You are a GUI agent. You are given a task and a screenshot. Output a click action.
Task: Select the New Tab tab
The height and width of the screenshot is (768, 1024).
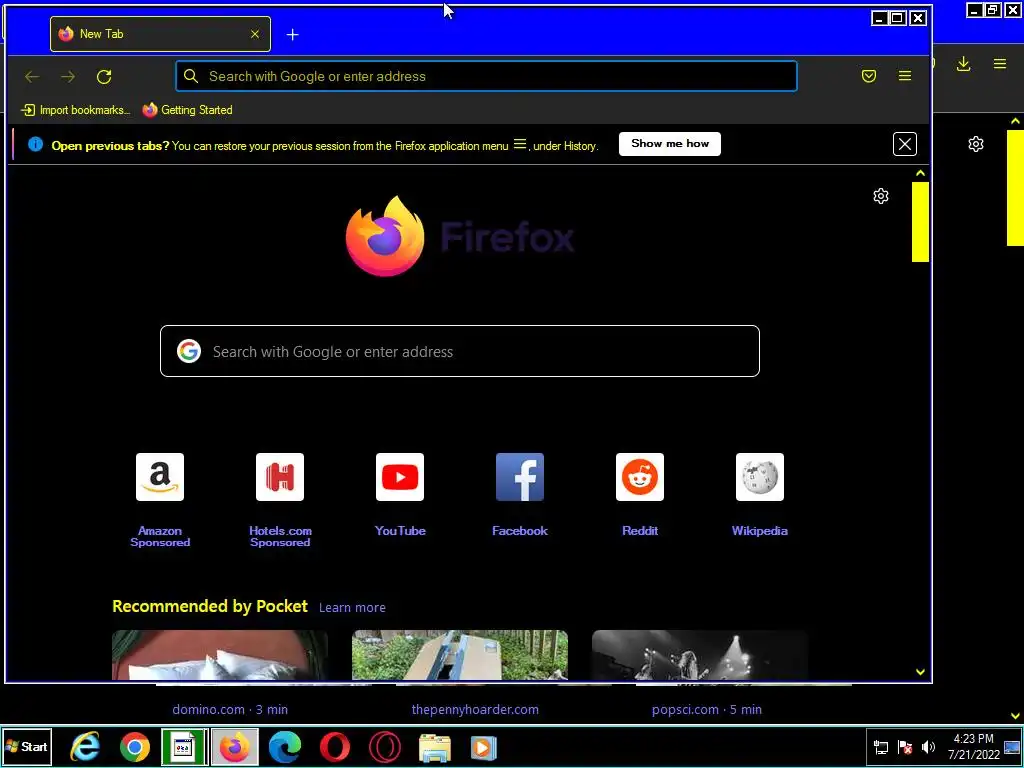tap(160, 34)
